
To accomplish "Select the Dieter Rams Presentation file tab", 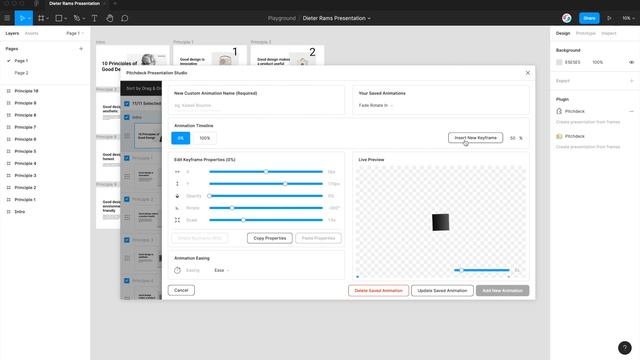I will [74, 3].
